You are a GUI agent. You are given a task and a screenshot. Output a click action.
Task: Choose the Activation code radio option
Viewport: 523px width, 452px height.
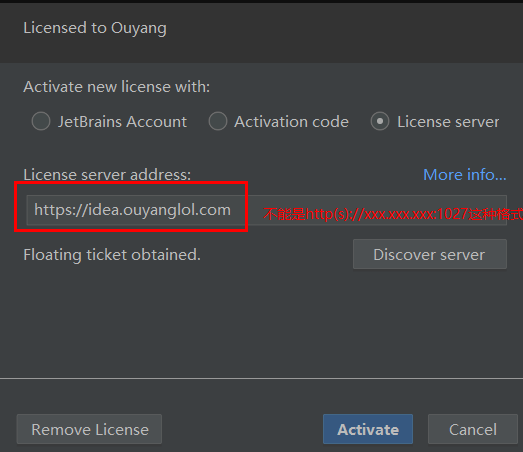(218, 121)
